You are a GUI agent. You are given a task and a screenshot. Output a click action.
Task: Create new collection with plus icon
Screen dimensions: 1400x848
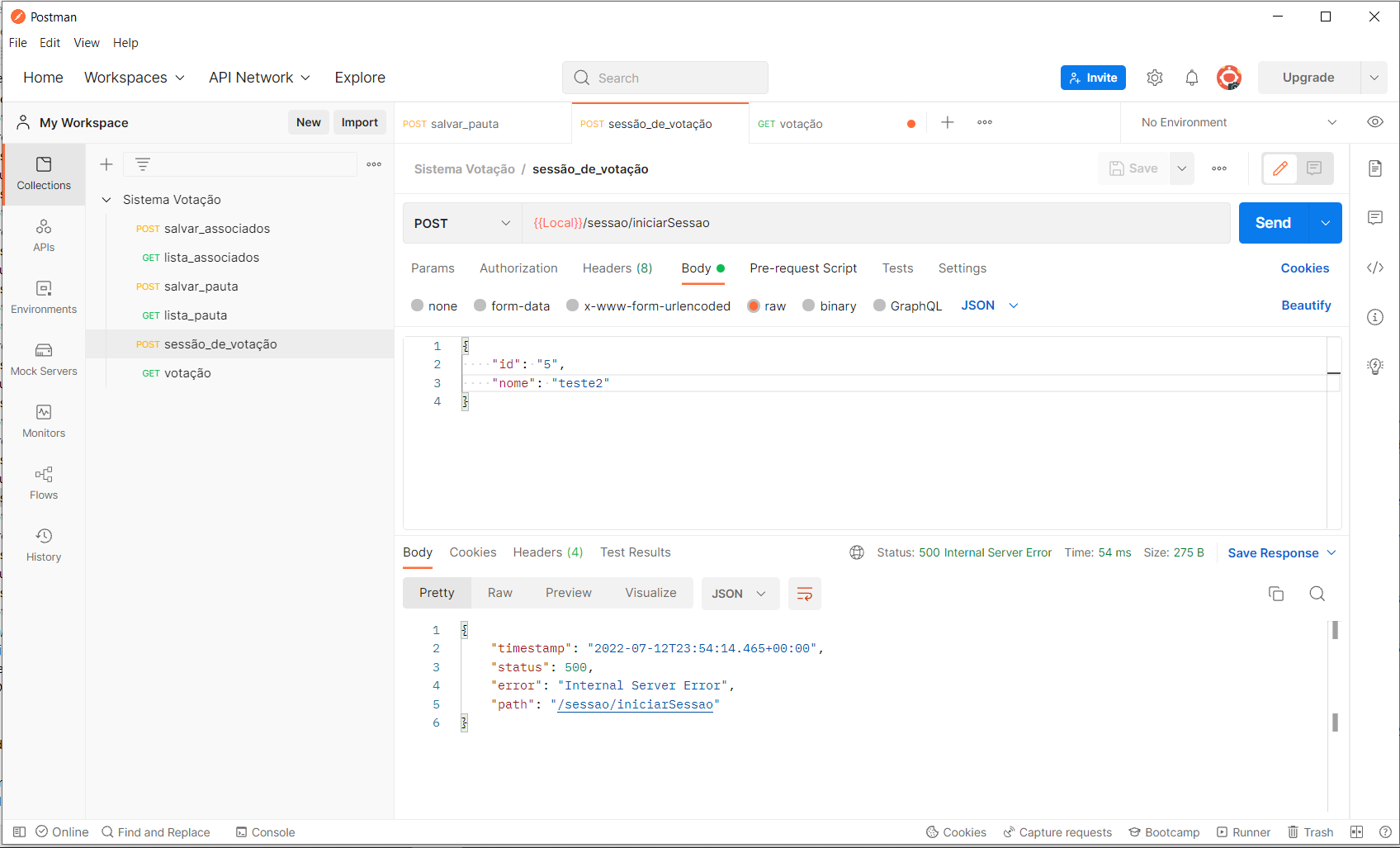point(106,164)
